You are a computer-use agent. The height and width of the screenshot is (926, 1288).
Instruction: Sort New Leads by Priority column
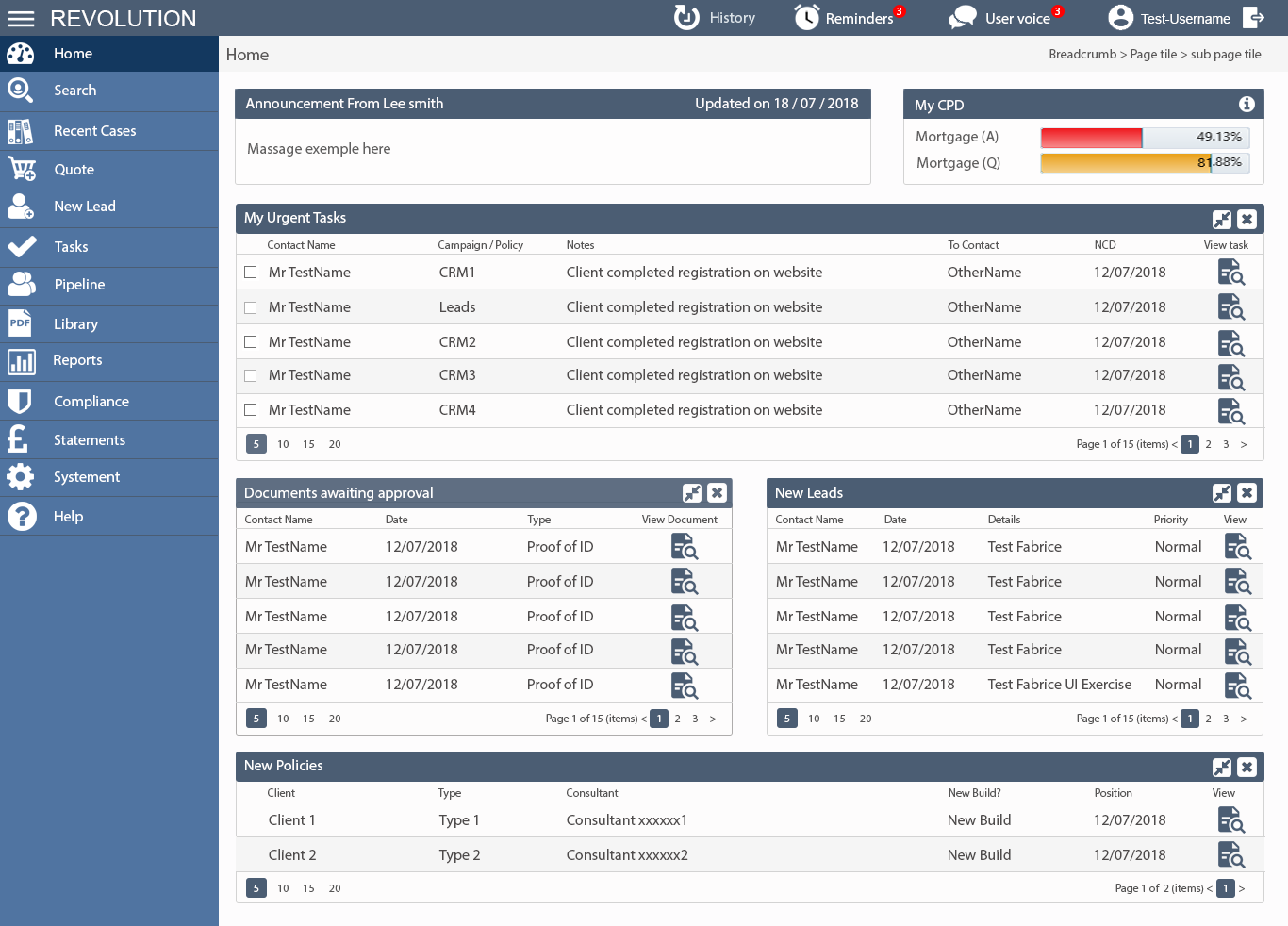[1171, 520]
